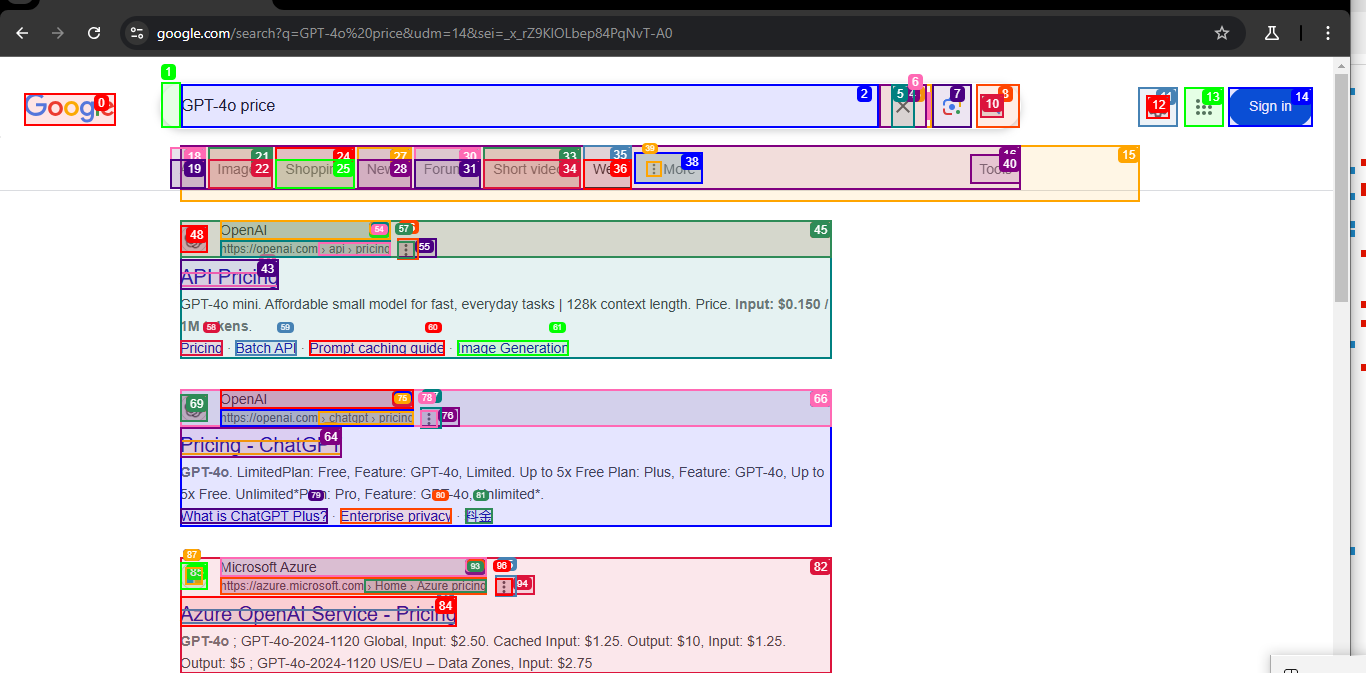Reload the page with refresh icon
Viewport: 1366px width, 673px height.
pos(94,33)
